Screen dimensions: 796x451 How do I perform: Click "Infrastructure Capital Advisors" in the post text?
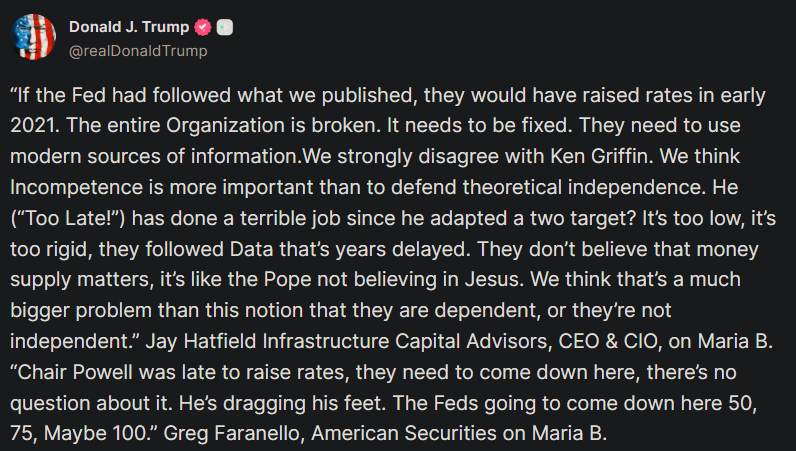[408, 341]
